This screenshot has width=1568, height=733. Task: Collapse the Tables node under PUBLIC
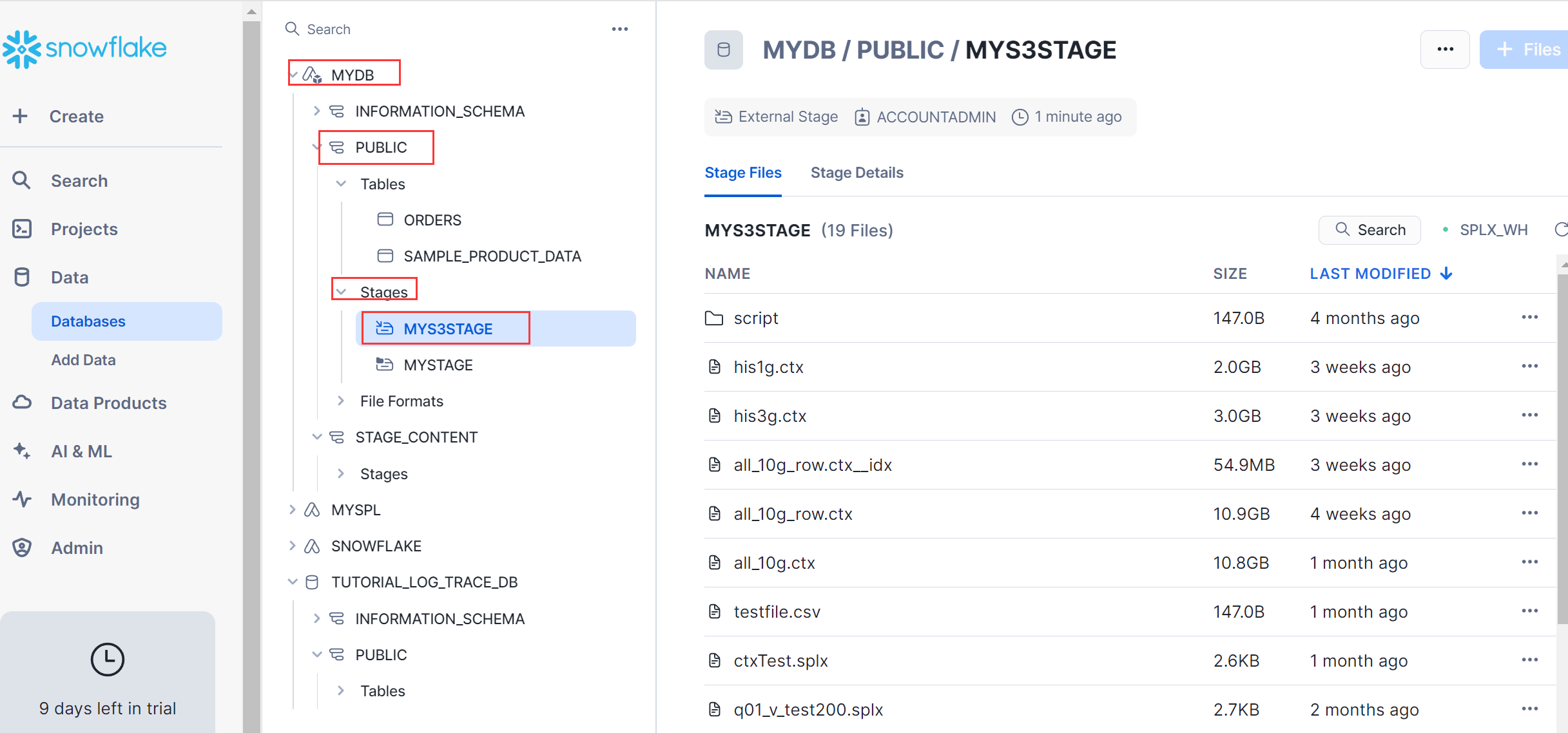341,184
